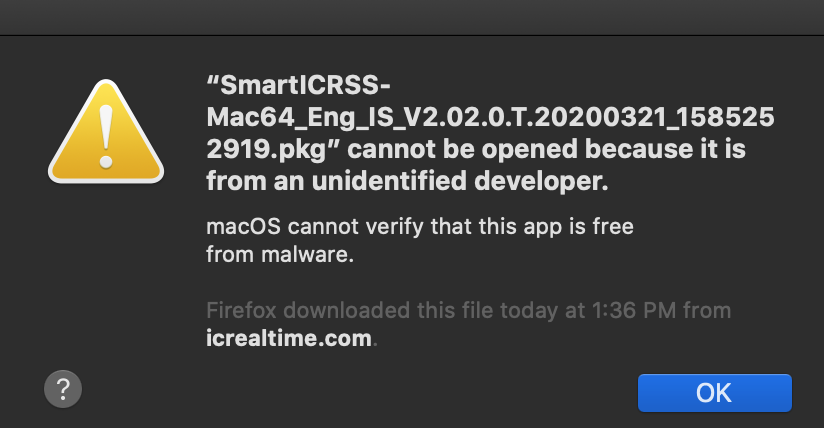
Task: Click the "macOS cannot verify that this app is free" line
Action: (420, 227)
